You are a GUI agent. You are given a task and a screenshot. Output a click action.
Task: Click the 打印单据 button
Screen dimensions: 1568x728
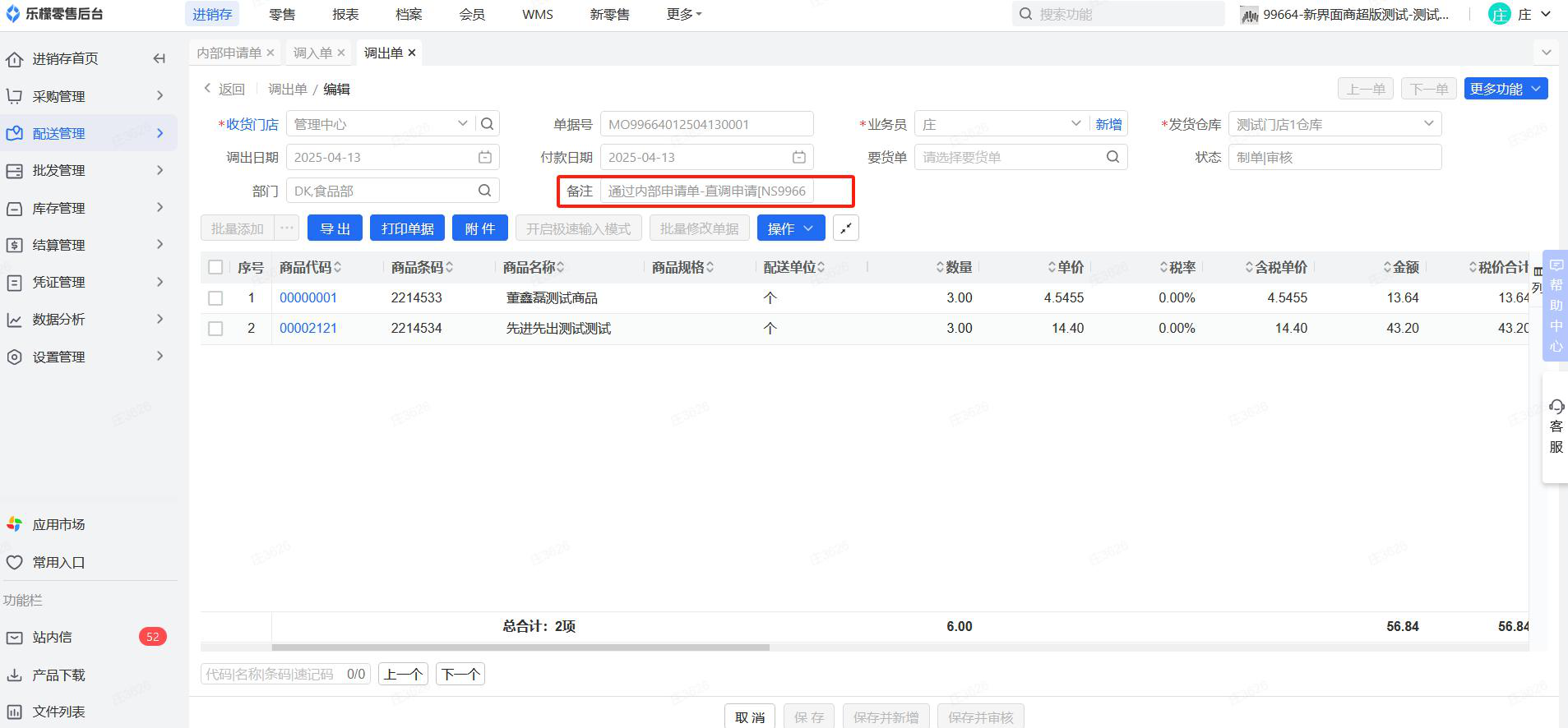click(x=407, y=228)
